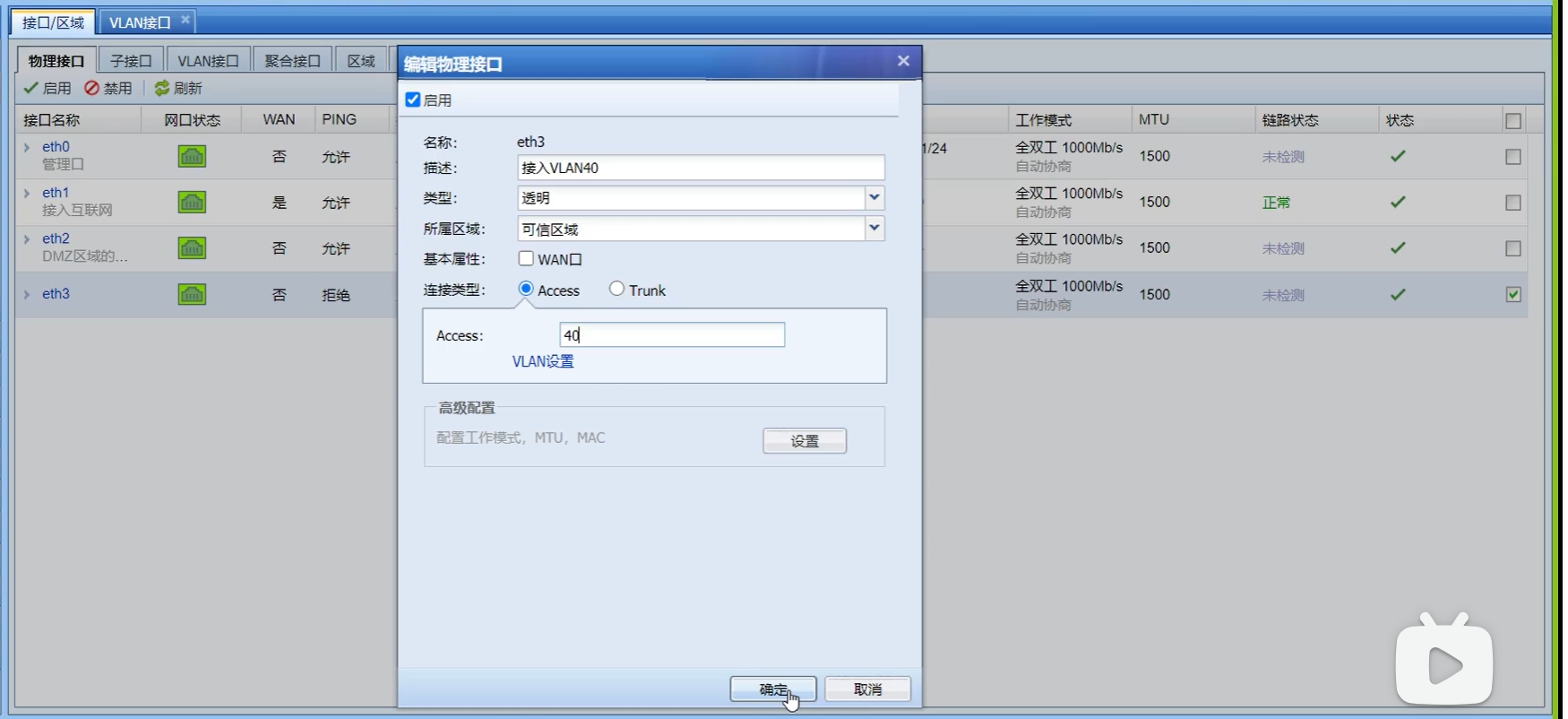The height and width of the screenshot is (719, 1568).
Task: Click the eth2 status checkmark
Action: point(1398,248)
